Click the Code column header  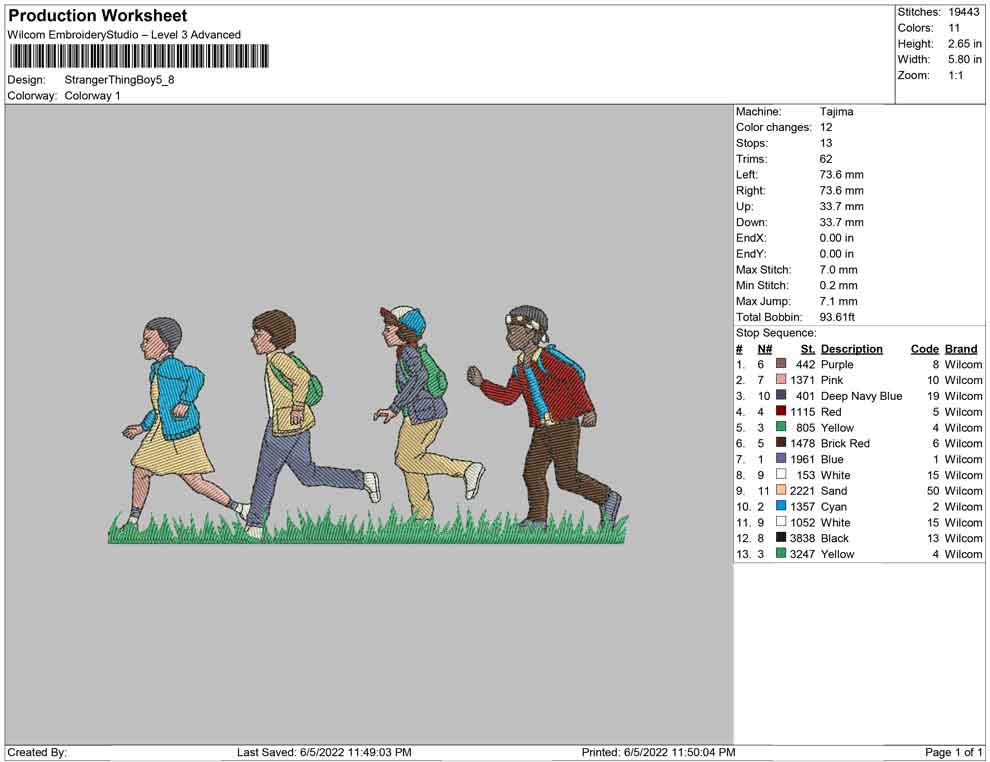click(924, 349)
